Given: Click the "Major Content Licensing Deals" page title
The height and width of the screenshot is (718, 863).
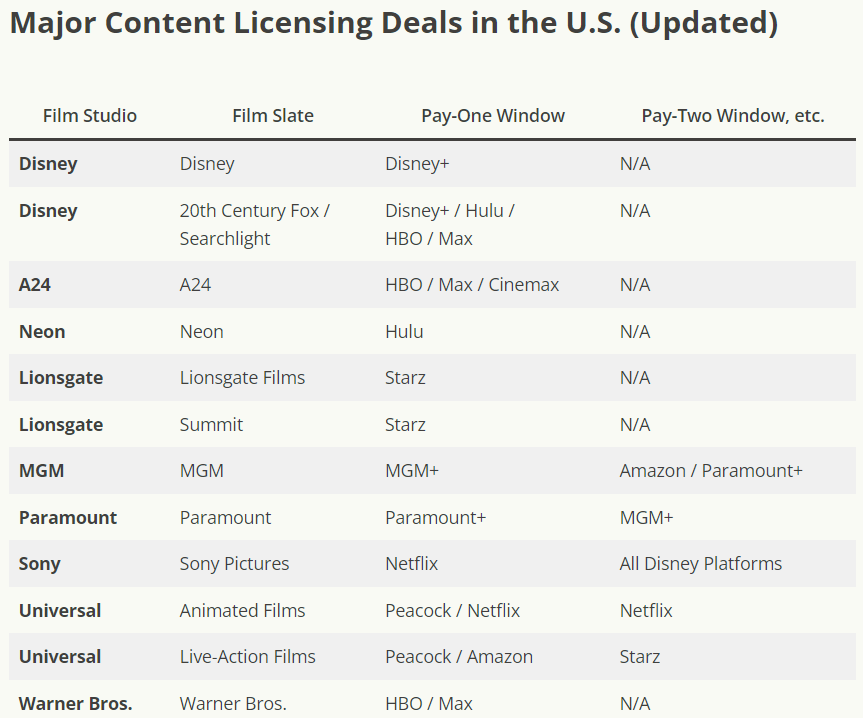Looking at the screenshot, I should click(393, 24).
